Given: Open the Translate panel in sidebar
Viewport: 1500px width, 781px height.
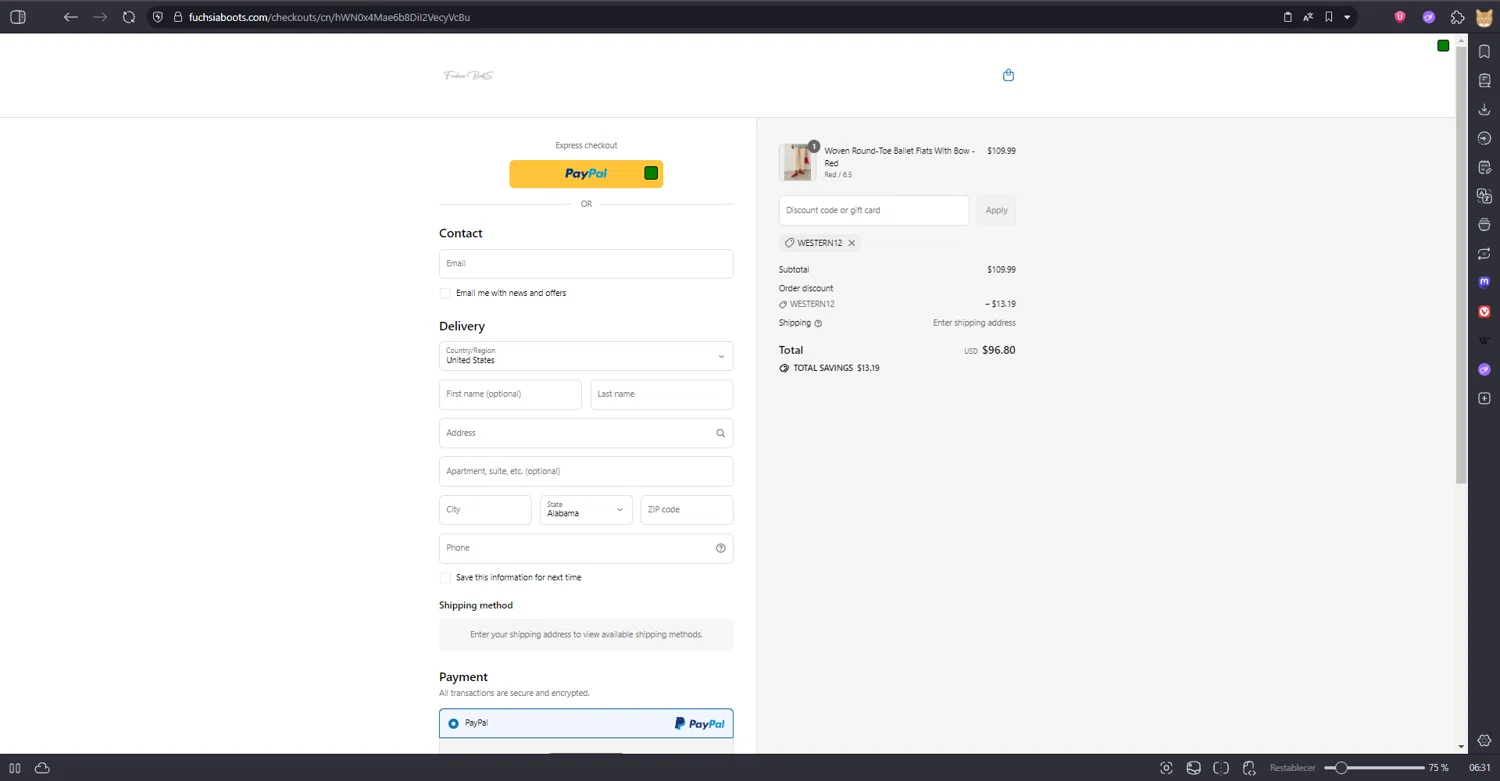Looking at the screenshot, I should coord(1485,196).
